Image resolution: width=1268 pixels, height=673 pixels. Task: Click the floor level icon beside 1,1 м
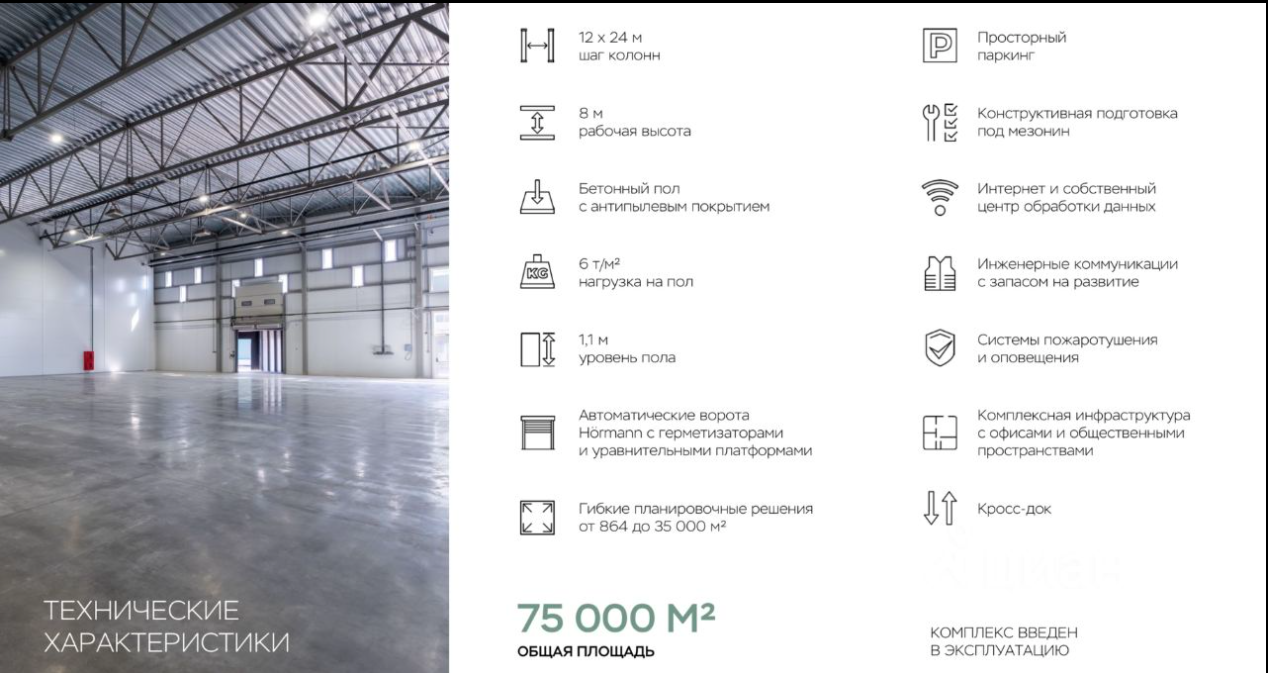537,349
